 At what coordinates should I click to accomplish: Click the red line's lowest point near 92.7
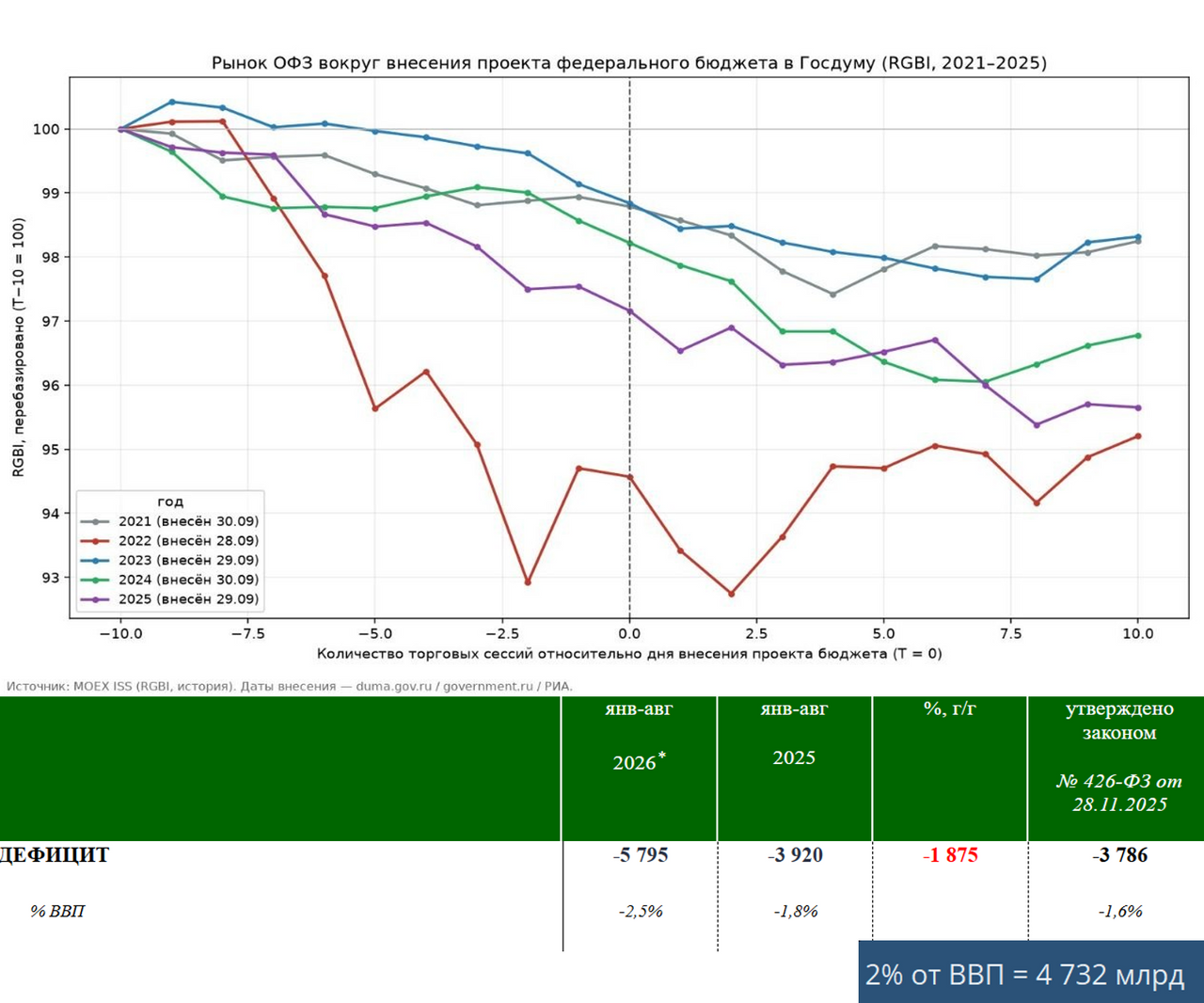(731, 594)
